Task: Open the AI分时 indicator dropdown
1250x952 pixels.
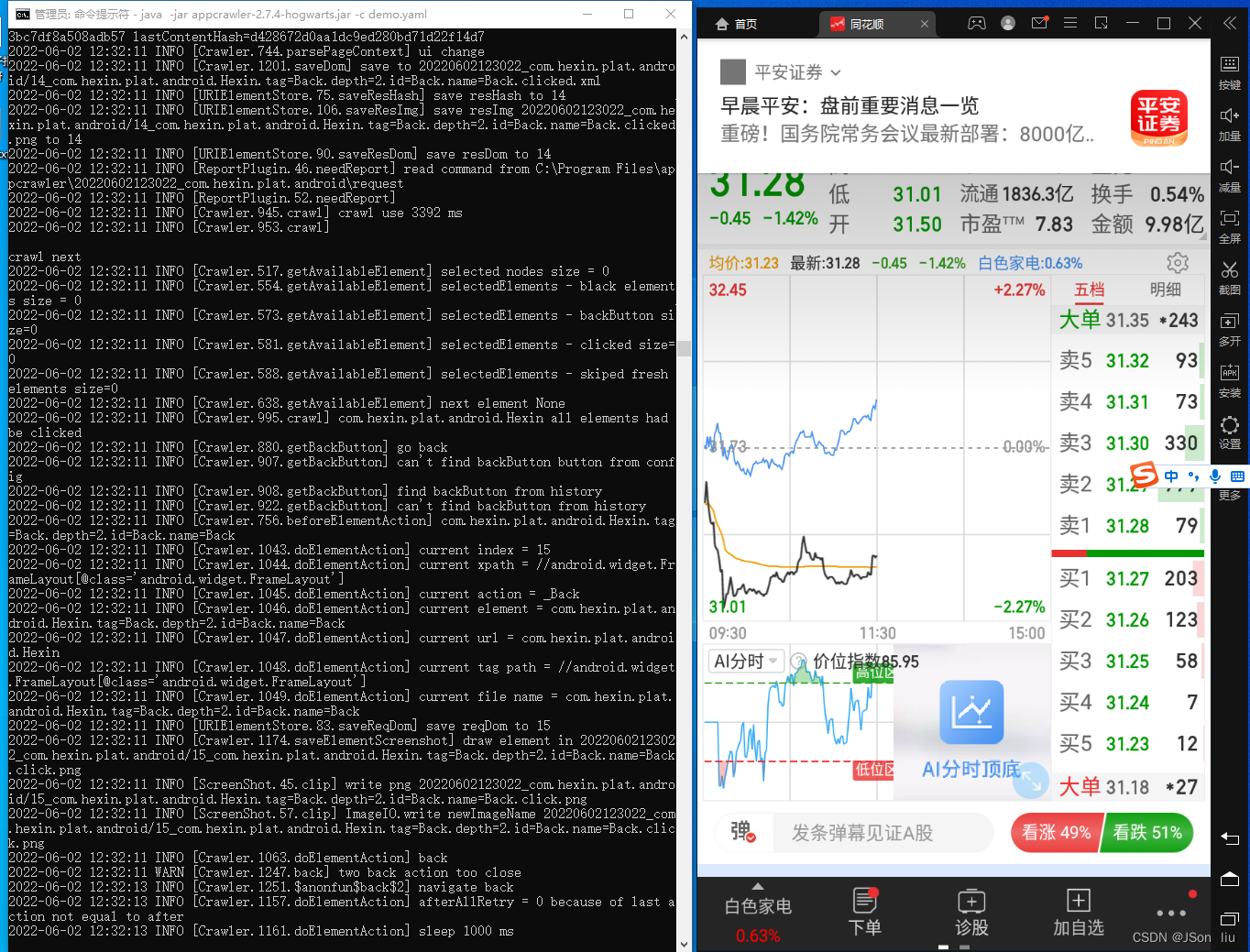Action: (746, 662)
